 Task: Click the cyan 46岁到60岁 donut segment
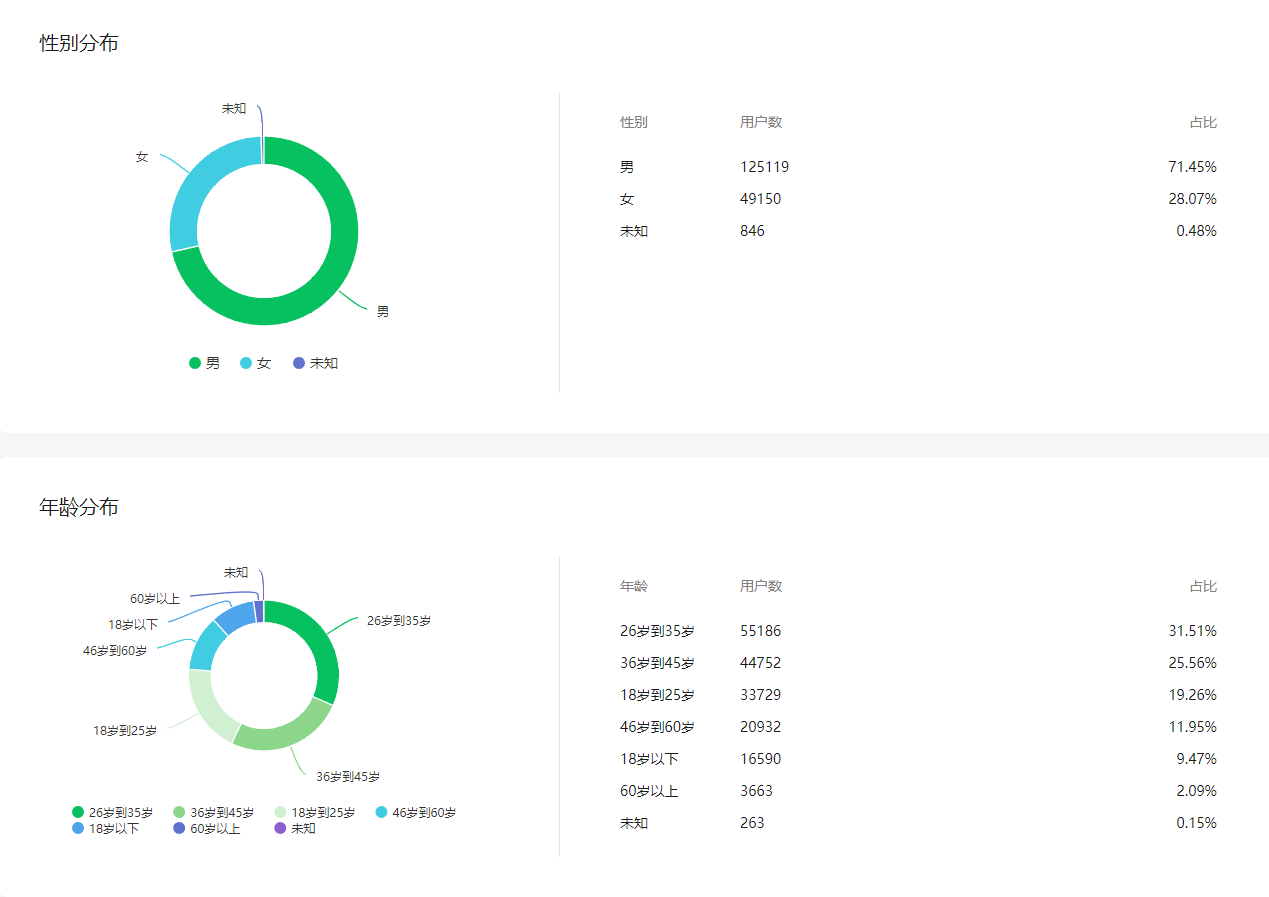click(x=205, y=646)
